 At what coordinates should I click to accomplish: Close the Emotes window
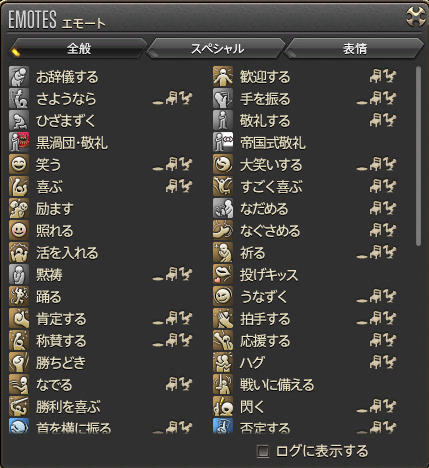(x=415, y=16)
